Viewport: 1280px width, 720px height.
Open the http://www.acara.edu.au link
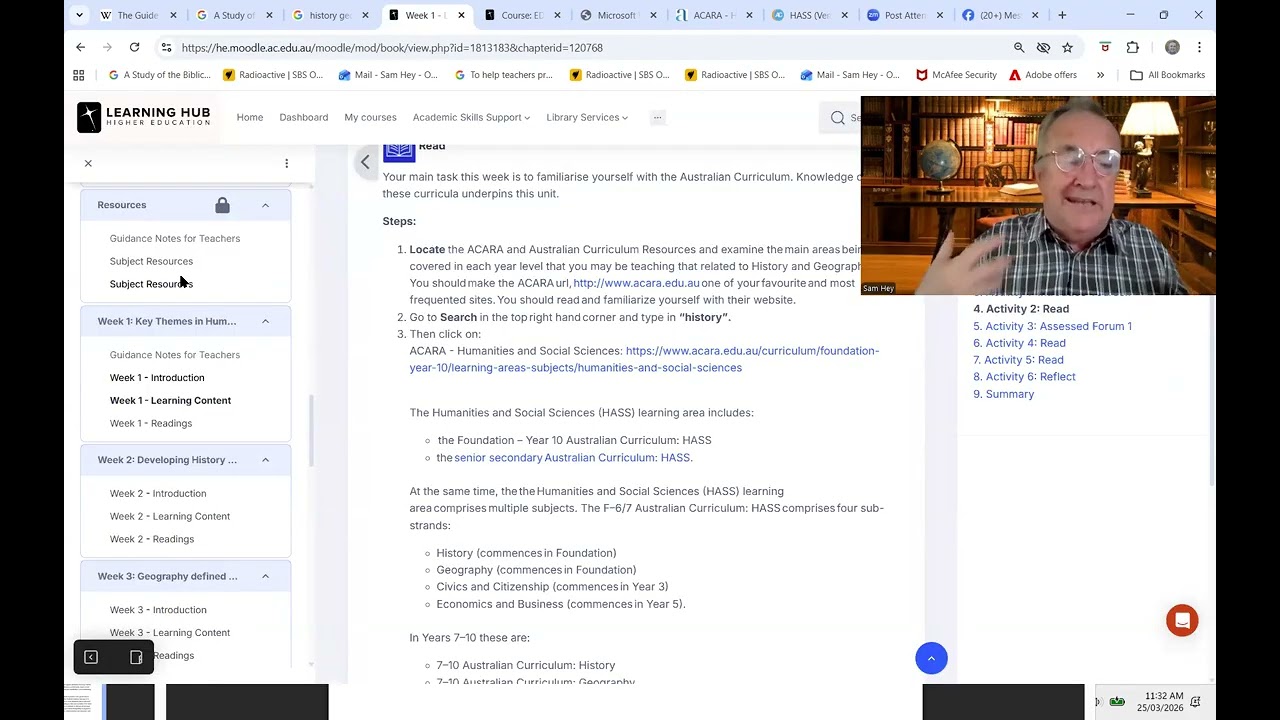pyautogui.click(x=636, y=283)
